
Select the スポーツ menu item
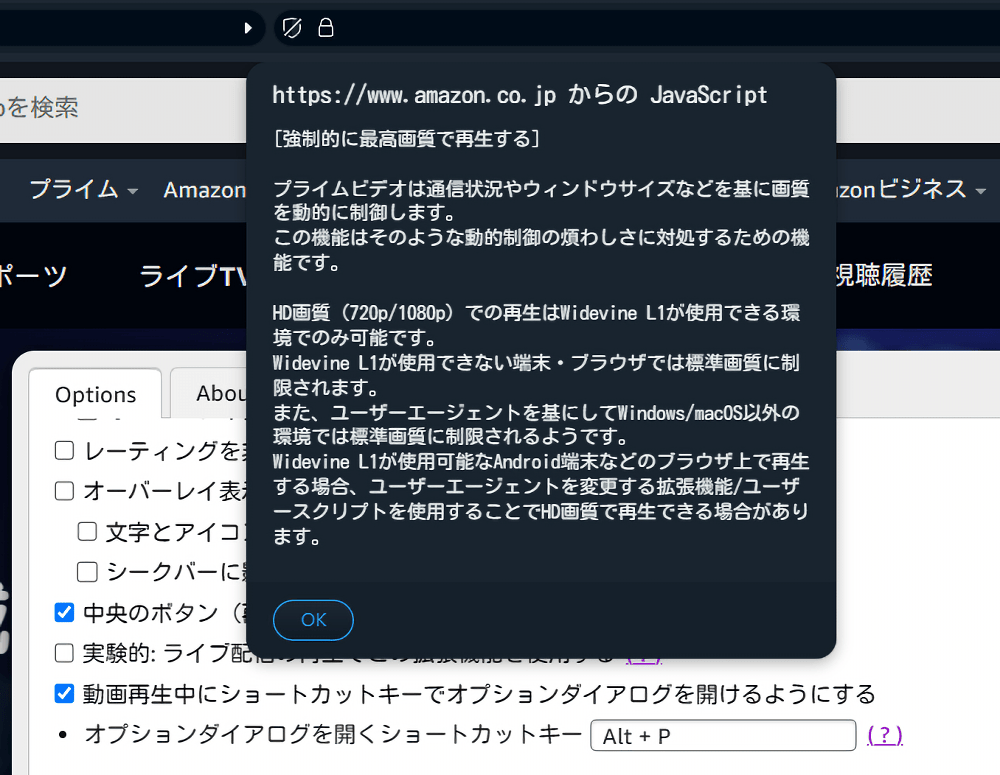33,276
